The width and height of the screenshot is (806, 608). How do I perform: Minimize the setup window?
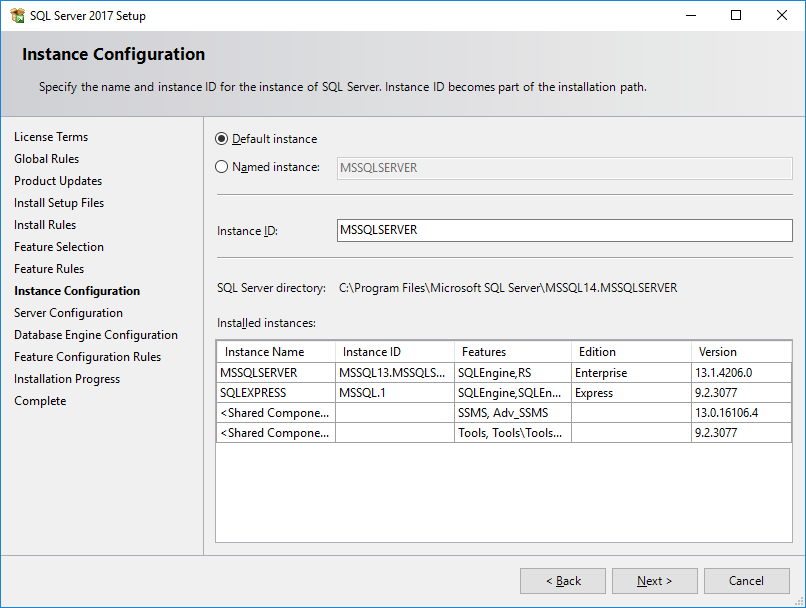[691, 15]
